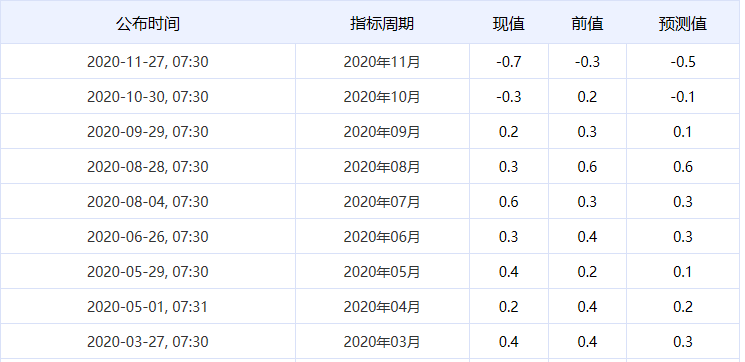The image size is (745, 362).
Task: Click the period cell 2020年09月
Action: (x=382, y=132)
